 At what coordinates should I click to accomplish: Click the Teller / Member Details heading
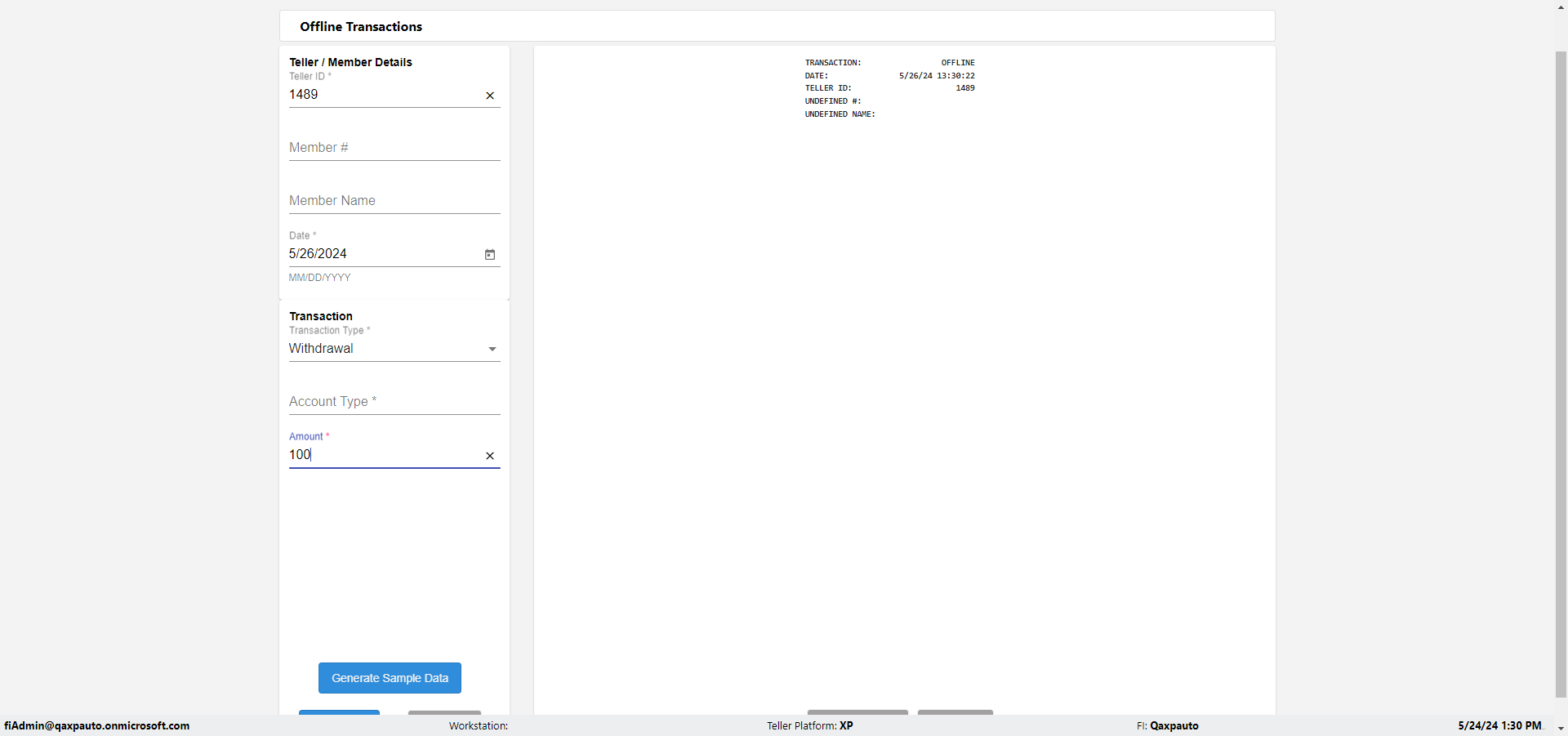coord(350,62)
